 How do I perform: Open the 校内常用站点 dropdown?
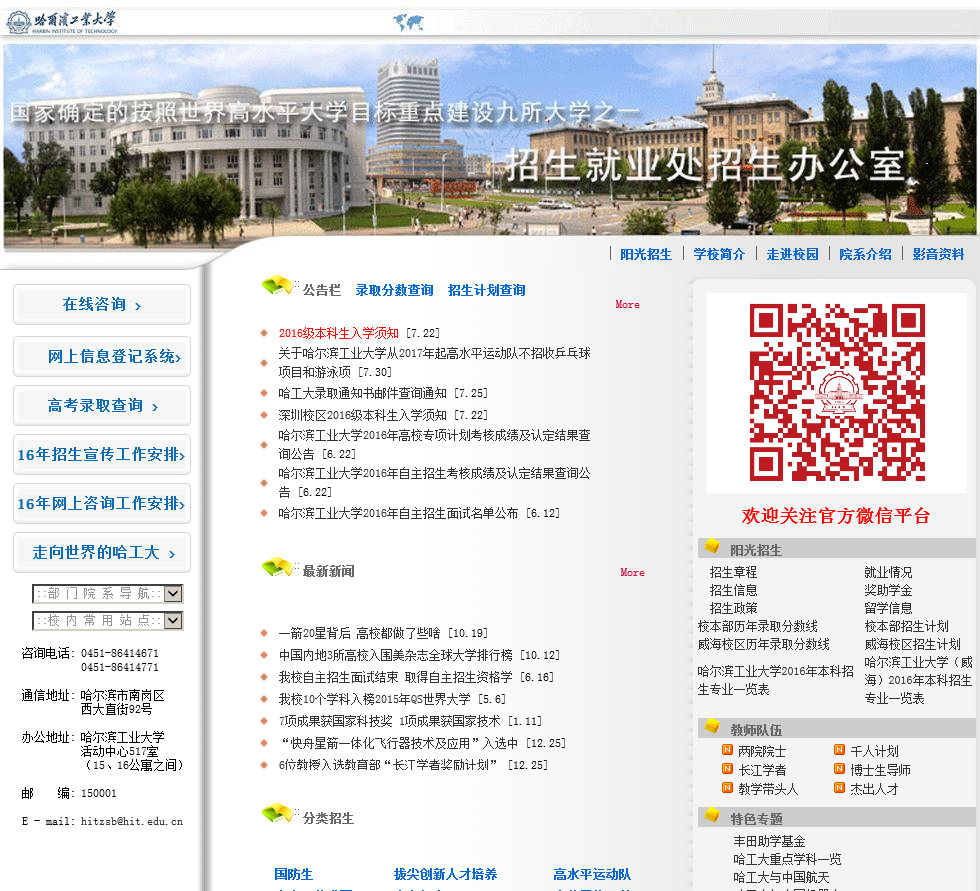tap(108, 620)
